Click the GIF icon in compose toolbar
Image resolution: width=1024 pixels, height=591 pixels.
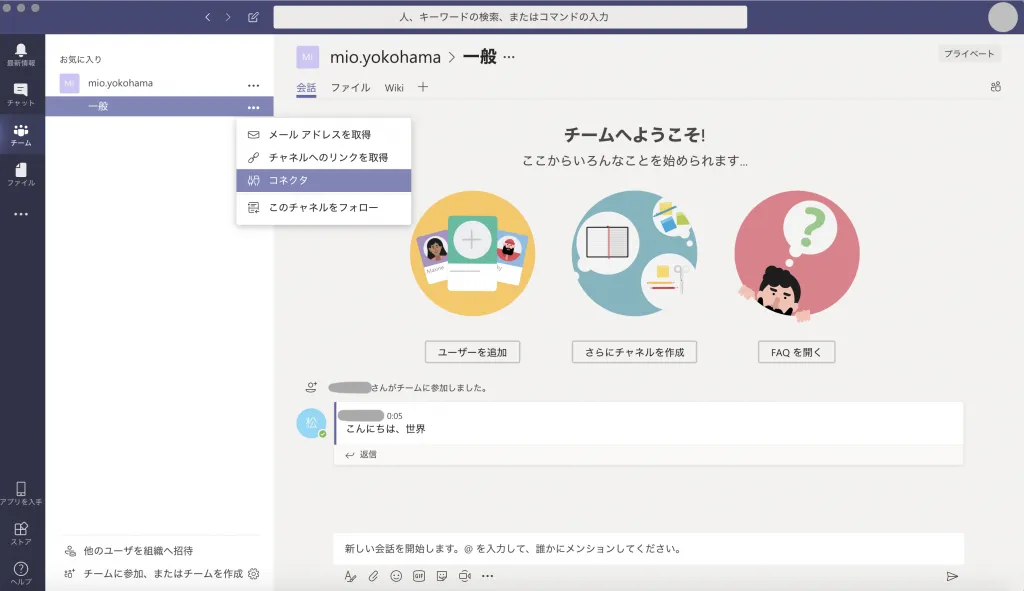(419, 576)
